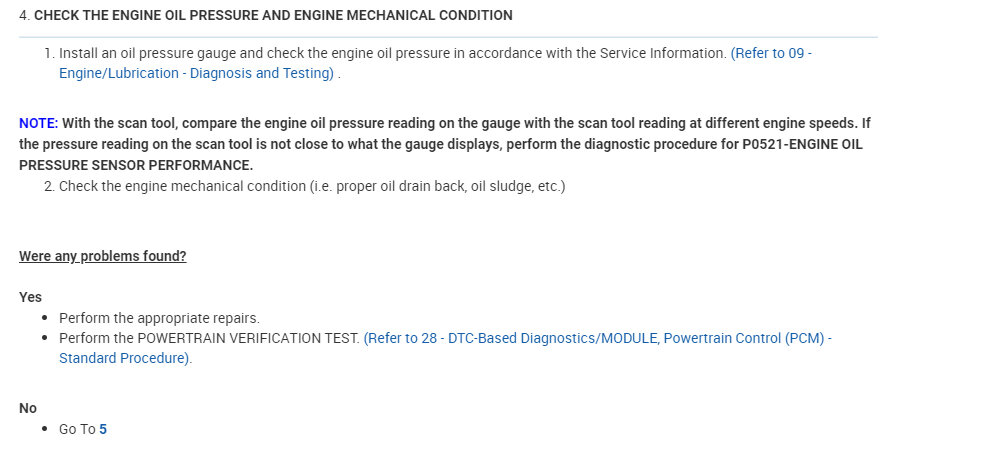Click the "Perform the appropriate repairs" bullet text
Image resolution: width=996 pixels, height=456 pixels.
pyautogui.click(x=159, y=319)
